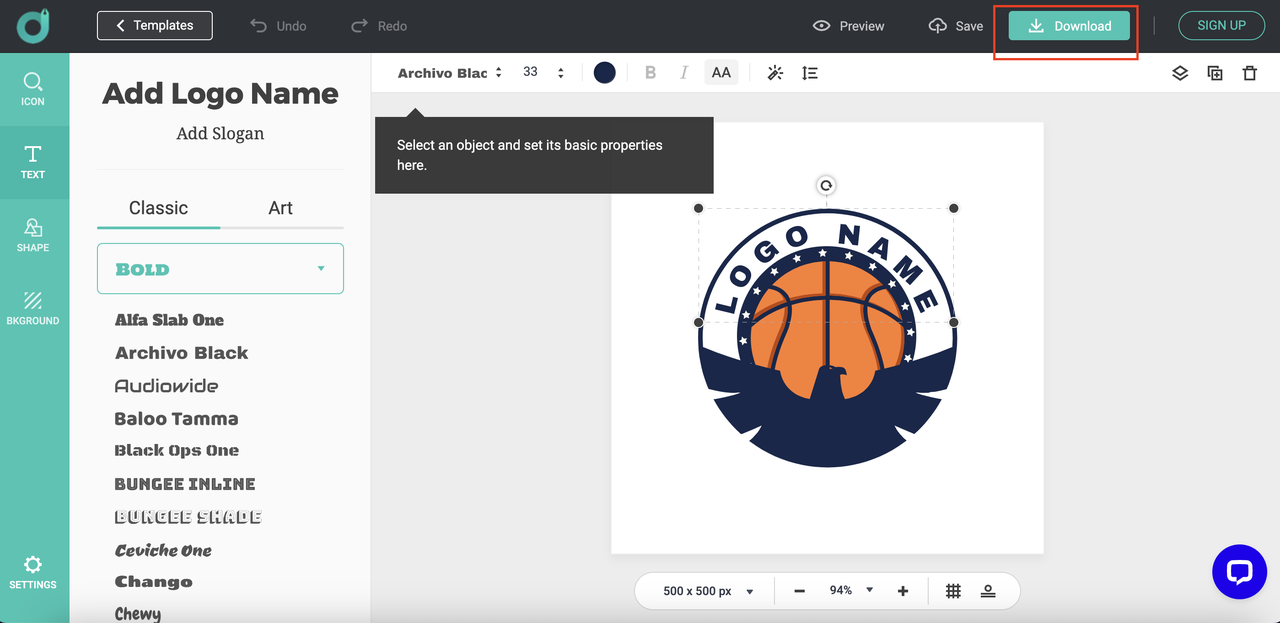
Task: Open Settings in the sidebar
Action: pyautogui.click(x=33, y=572)
